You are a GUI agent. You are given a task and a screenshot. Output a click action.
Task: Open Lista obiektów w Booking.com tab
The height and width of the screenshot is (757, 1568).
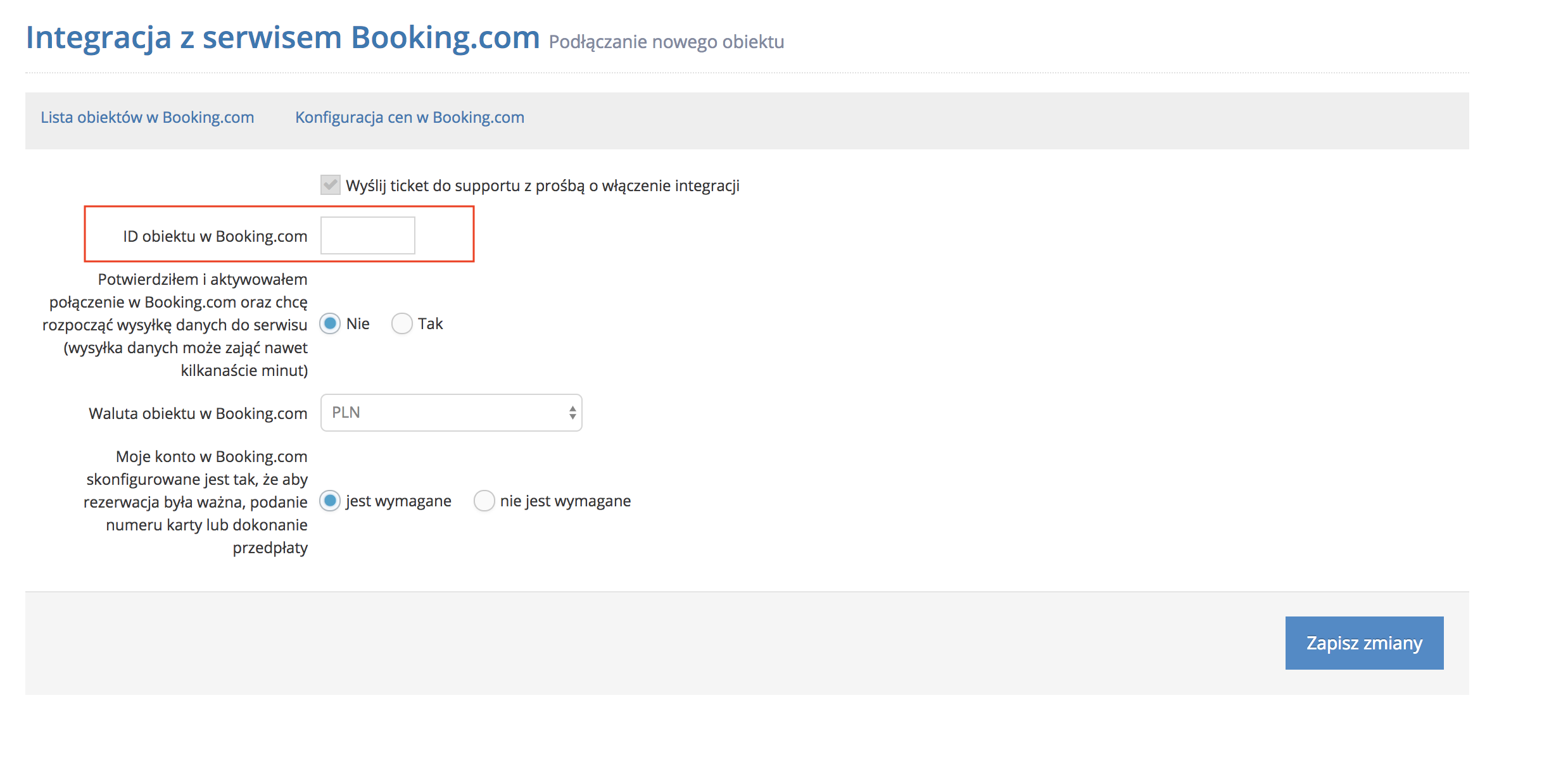[148, 118]
